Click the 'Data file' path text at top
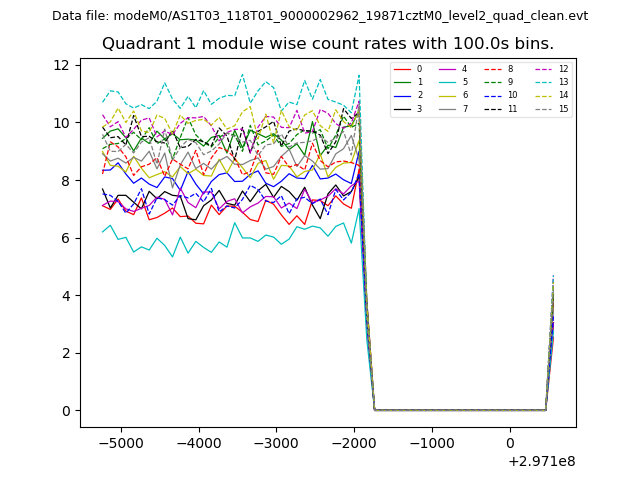Image resolution: width=640 pixels, height=480 pixels. pos(320,15)
